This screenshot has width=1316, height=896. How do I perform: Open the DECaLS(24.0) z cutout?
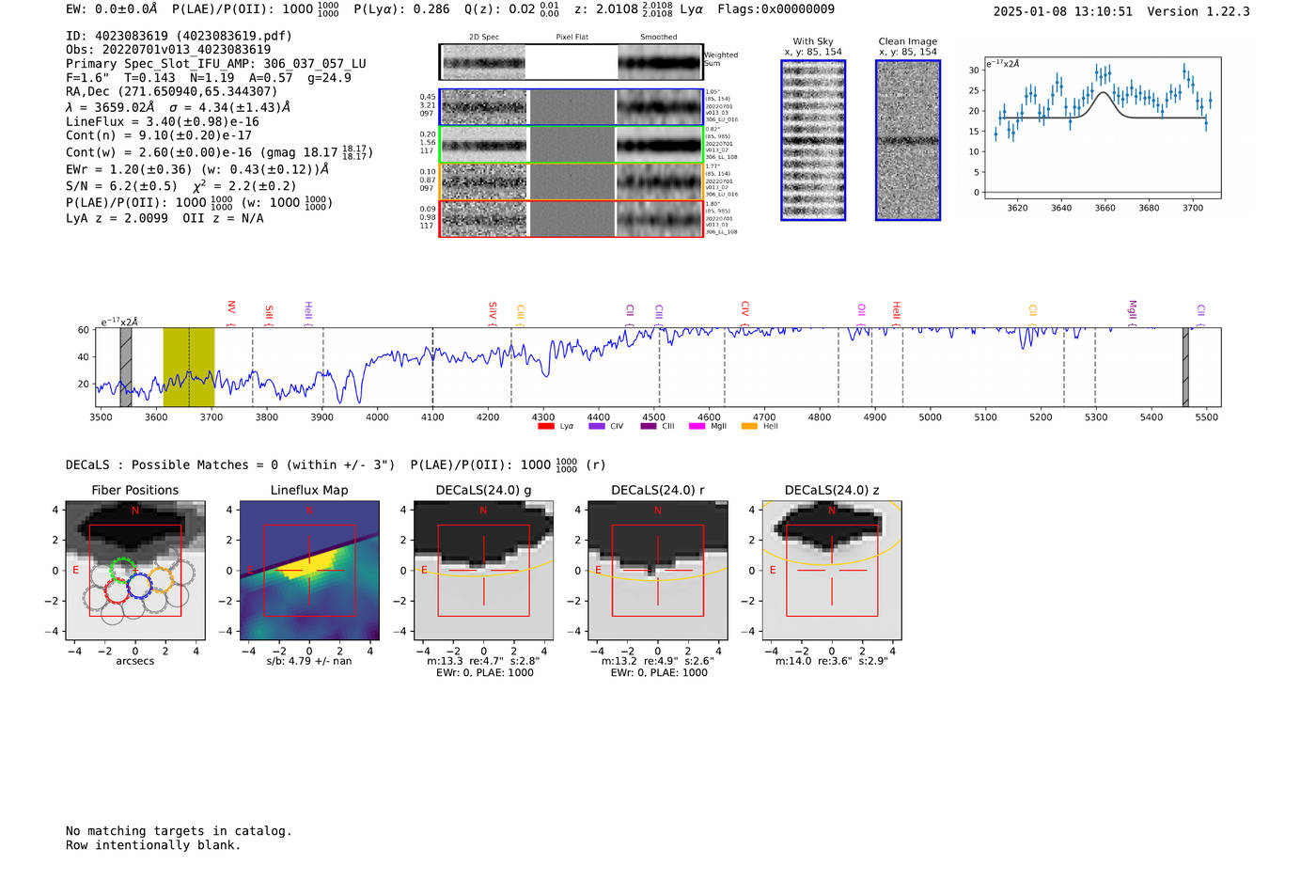click(x=832, y=571)
